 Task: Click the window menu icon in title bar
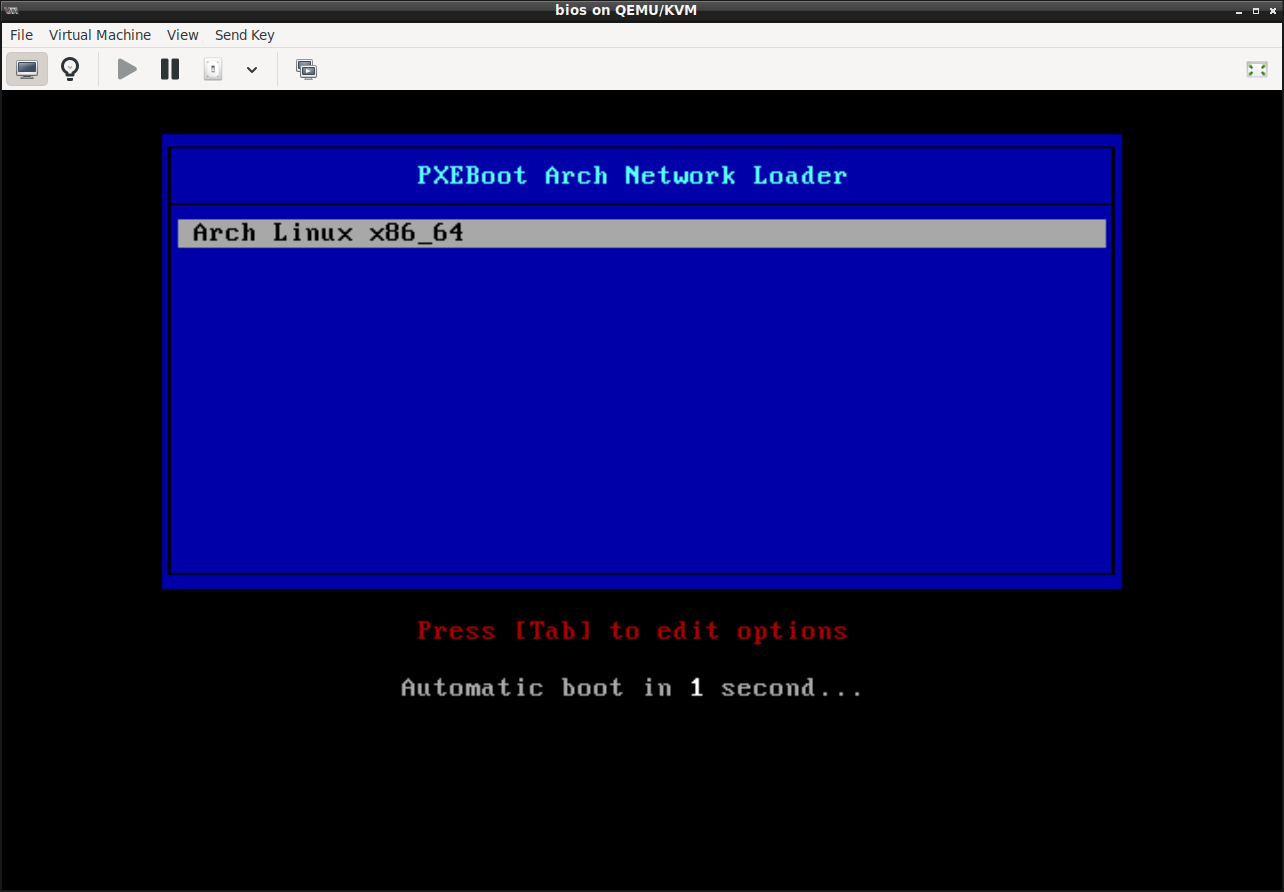12,10
